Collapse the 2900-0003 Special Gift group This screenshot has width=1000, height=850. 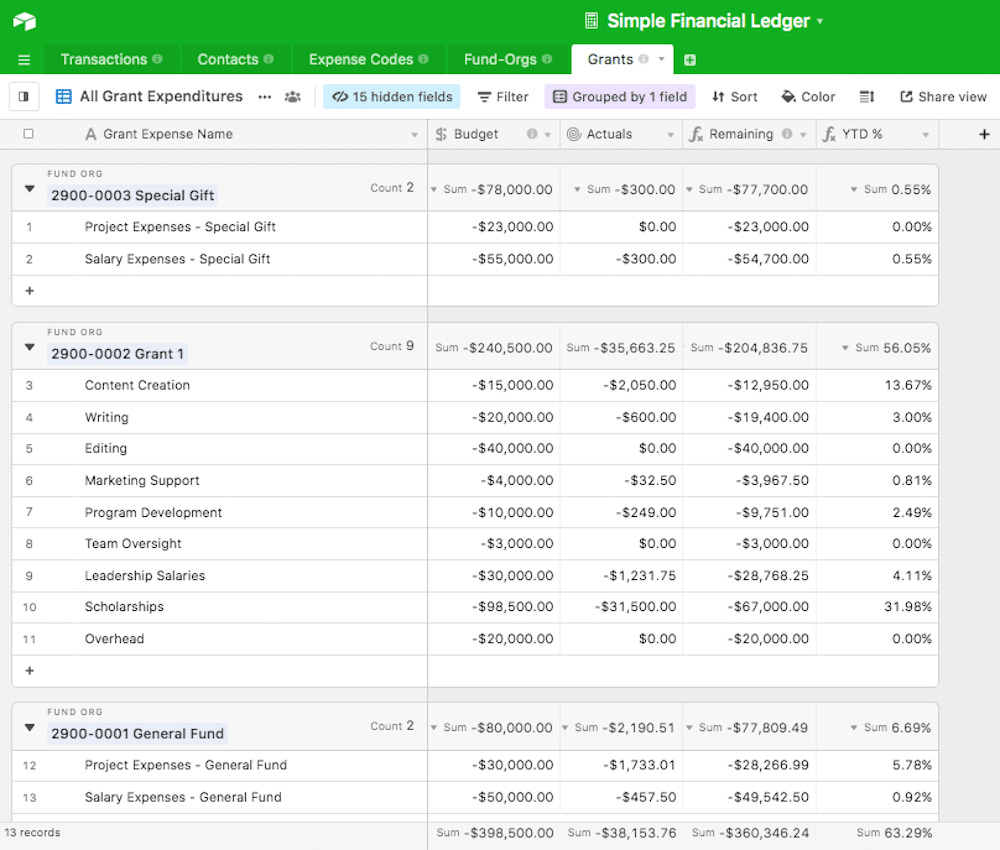point(29,189)
